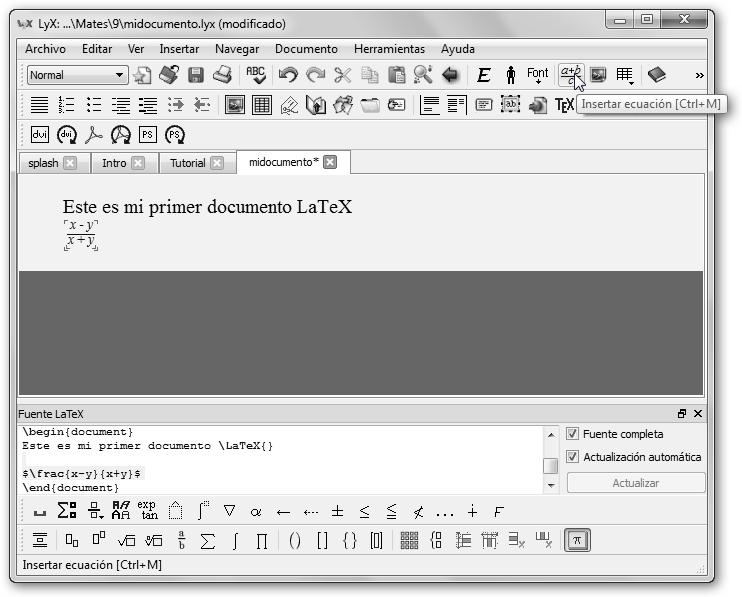The width and height of the screenshot is (742, 597).
Task: Toggle the math toolbar pi button
Action: [x=576, y=541]
